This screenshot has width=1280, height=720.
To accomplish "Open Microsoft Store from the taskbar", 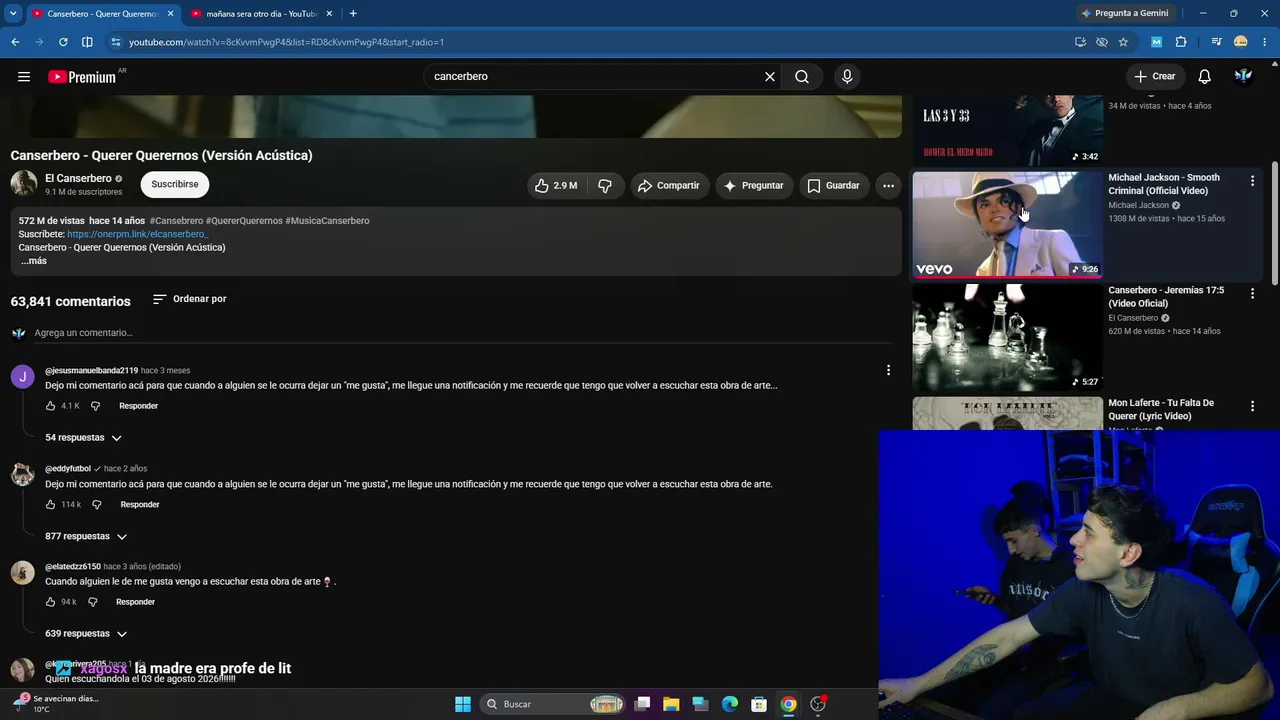I will 759,704.
